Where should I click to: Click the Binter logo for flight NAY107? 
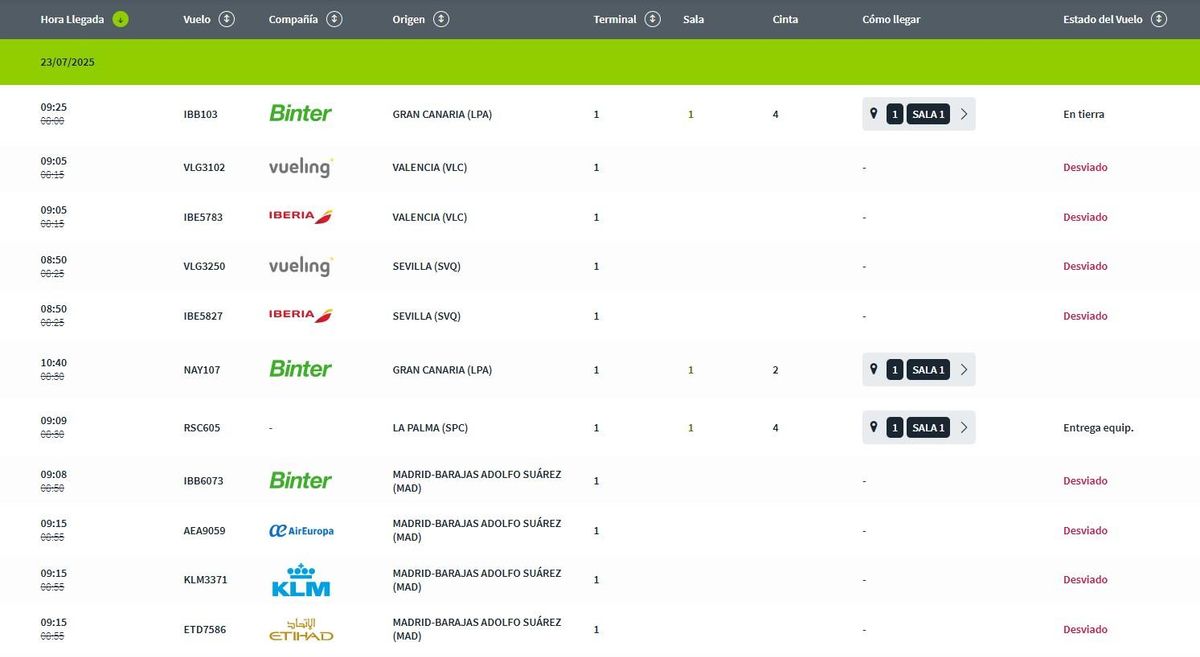300,369
